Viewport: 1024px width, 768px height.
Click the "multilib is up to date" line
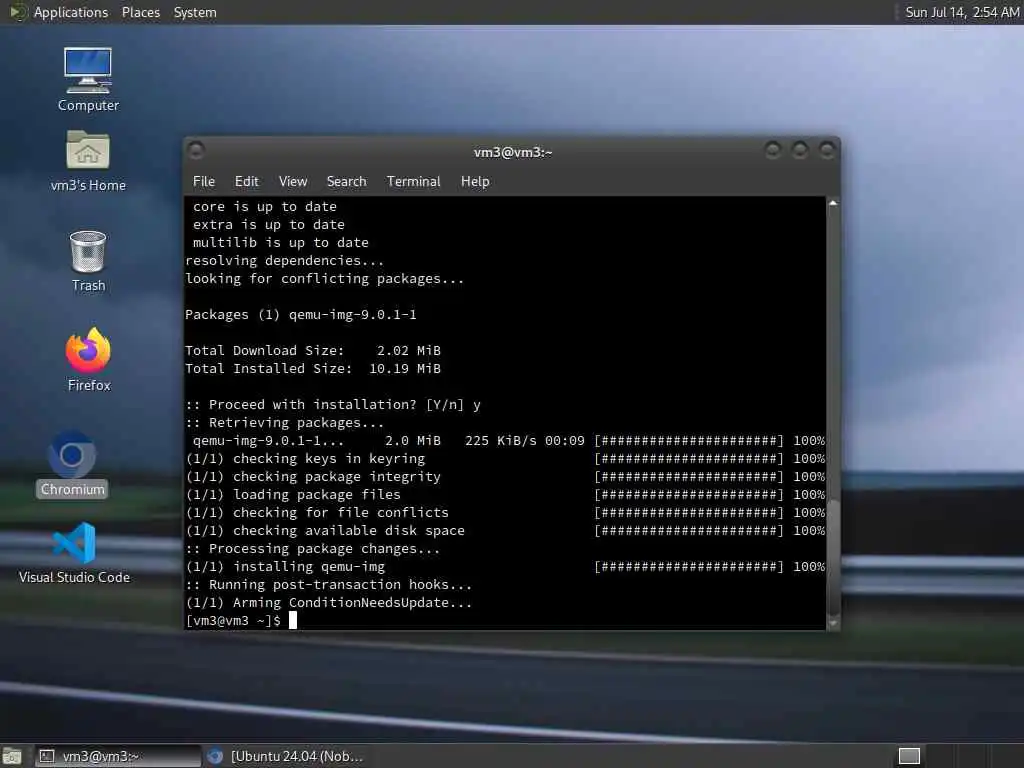coord(281,243)
